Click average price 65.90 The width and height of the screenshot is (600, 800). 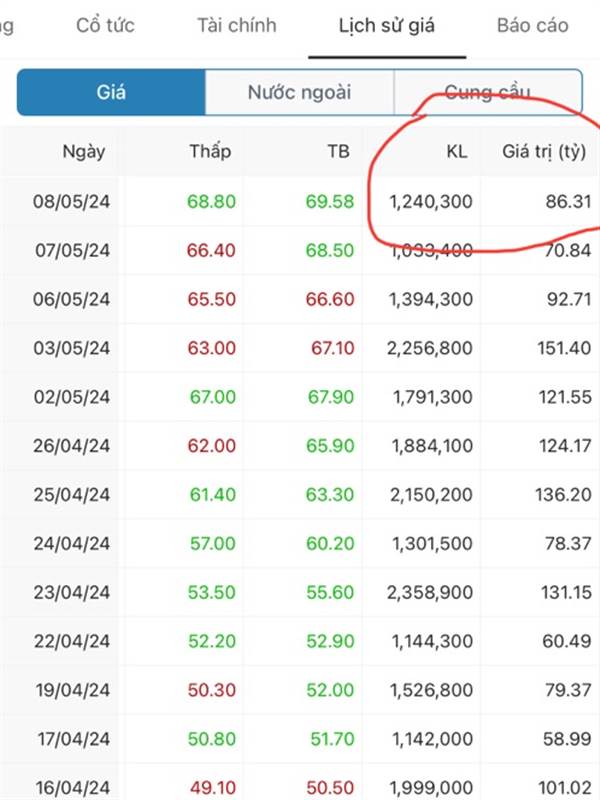(x=330, y=446)
